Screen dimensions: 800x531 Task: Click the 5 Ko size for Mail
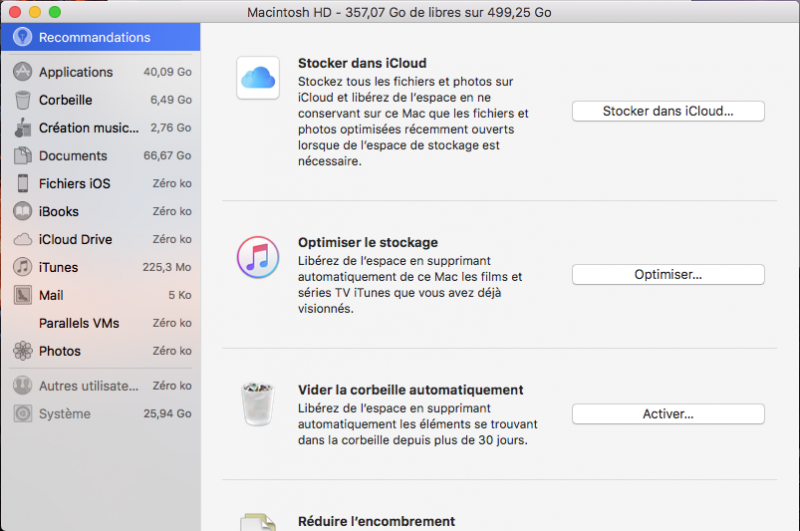click(x=180, y=295)
